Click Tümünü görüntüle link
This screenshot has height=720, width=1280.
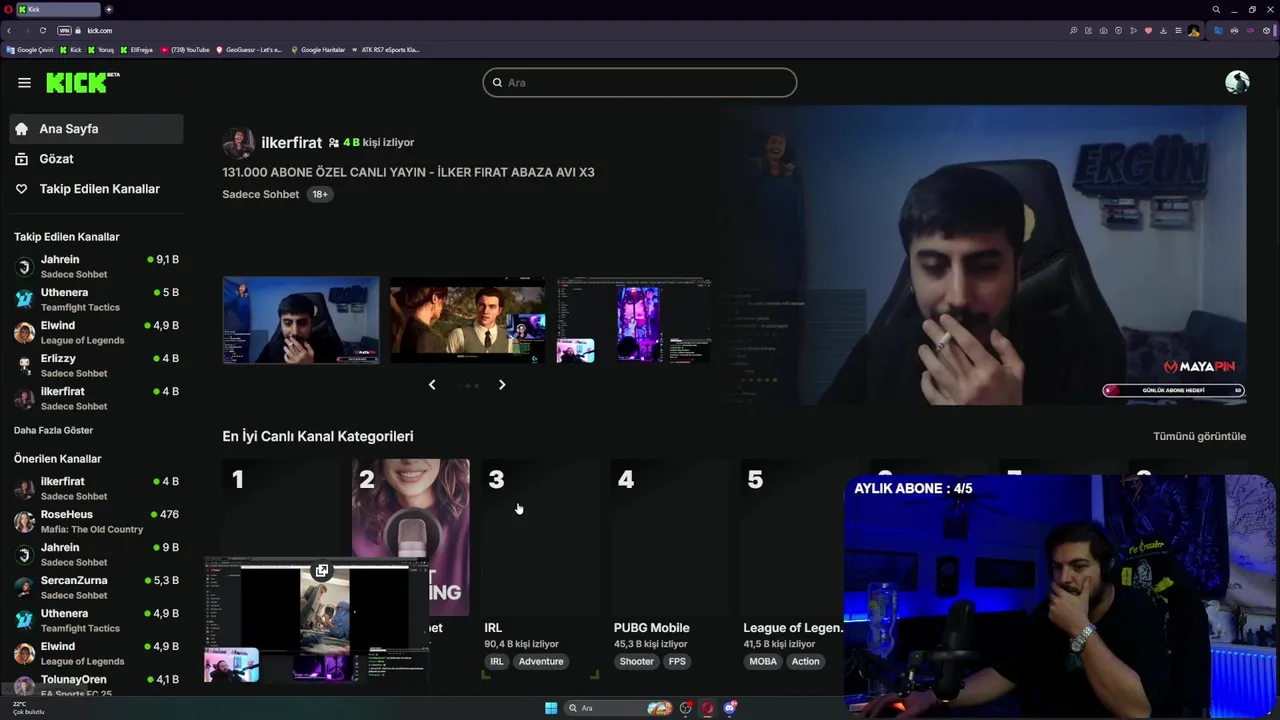click(1199, 436)
